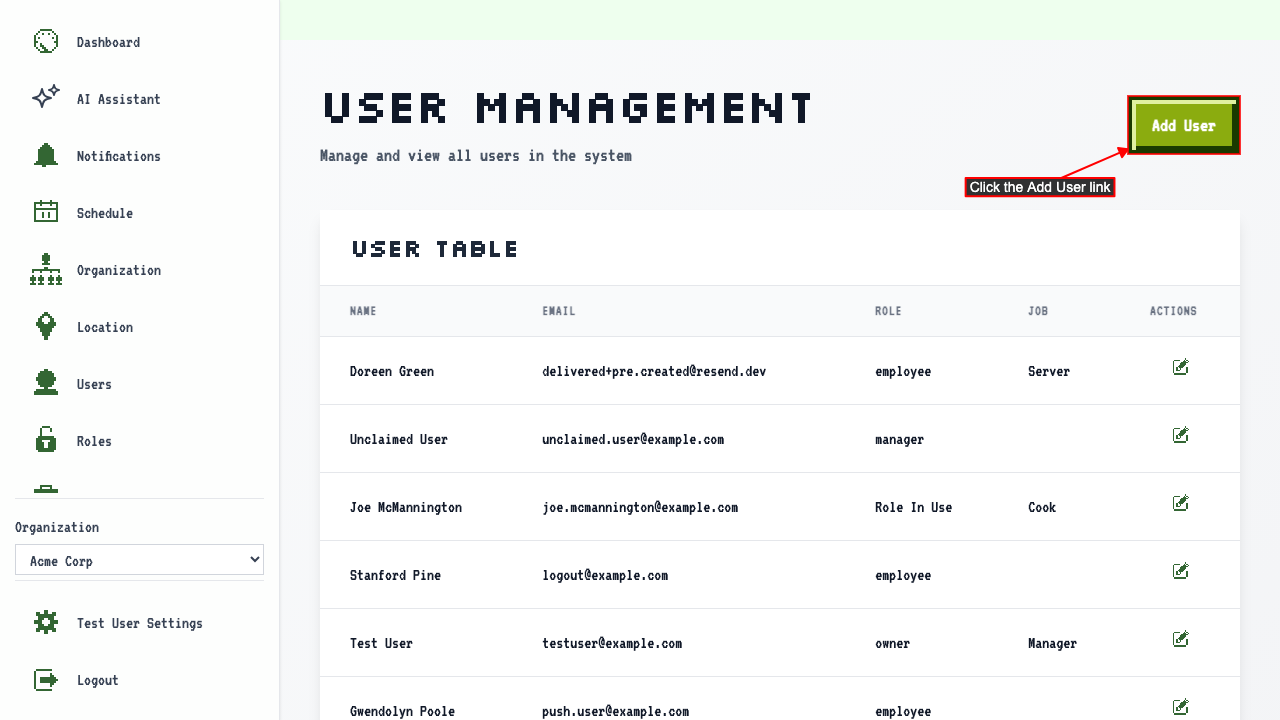Click the EMAIL column header
1280x720 pixels.
coord(559,311)
